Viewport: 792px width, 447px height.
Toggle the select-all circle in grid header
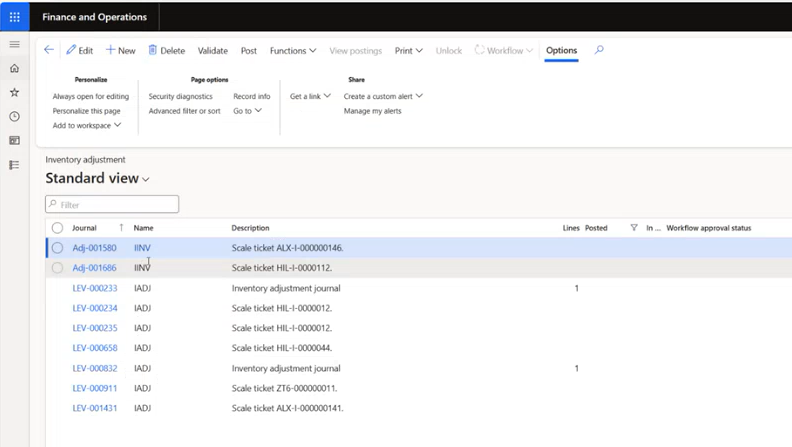(57, 228)
